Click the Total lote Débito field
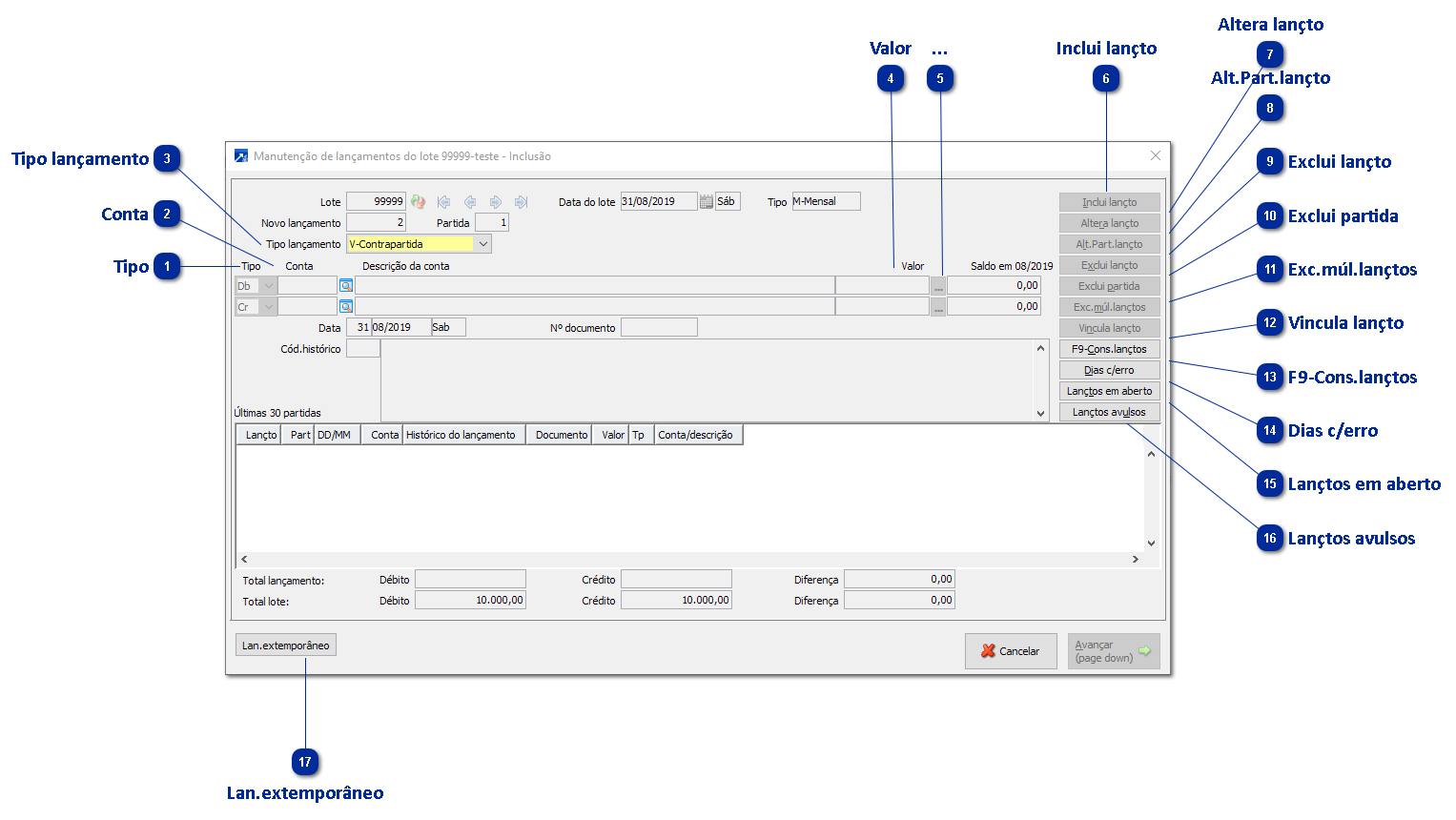This screenshot has height=820, width=1456. click(470, 600)
